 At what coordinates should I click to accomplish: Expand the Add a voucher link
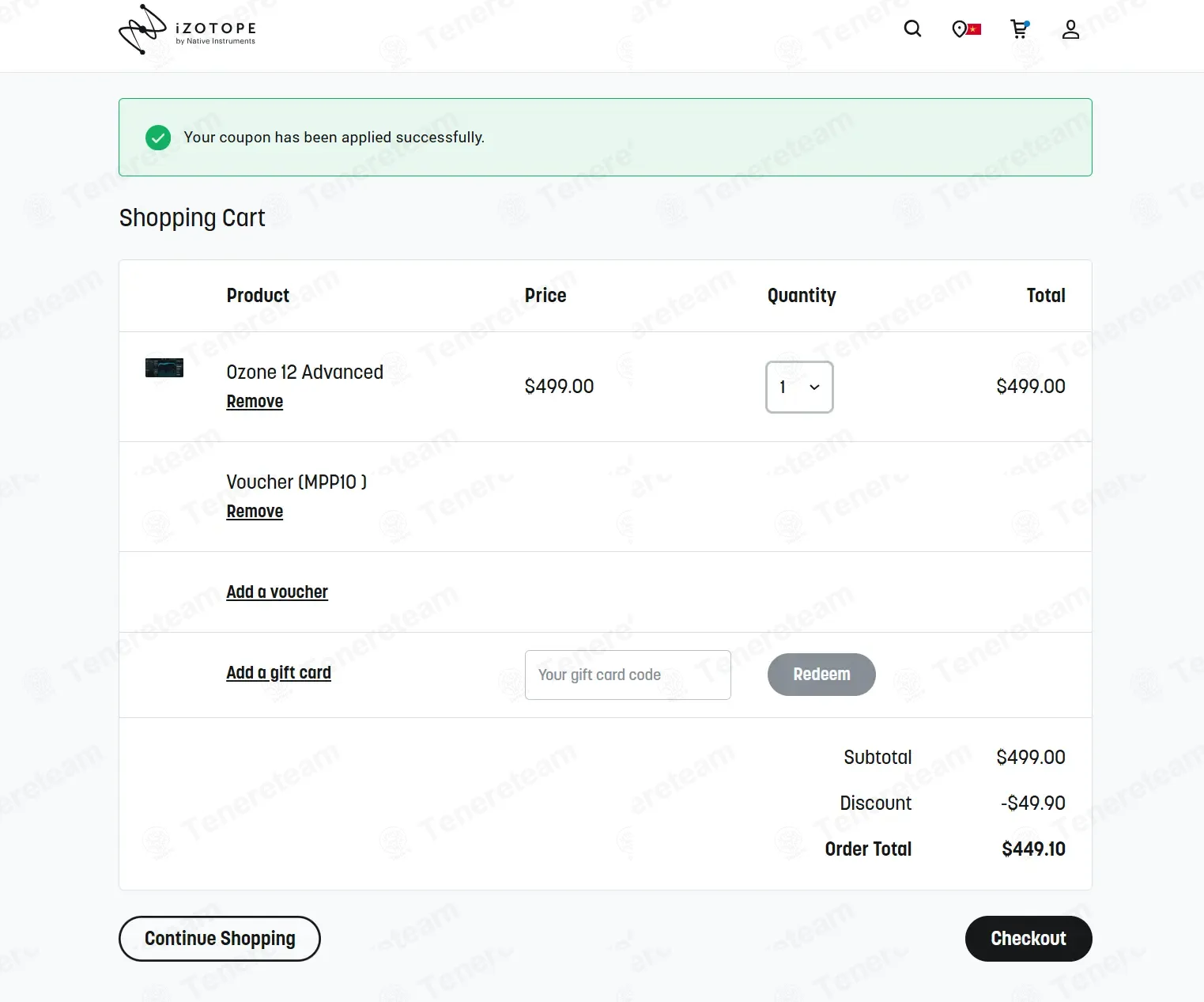point(277,592)
